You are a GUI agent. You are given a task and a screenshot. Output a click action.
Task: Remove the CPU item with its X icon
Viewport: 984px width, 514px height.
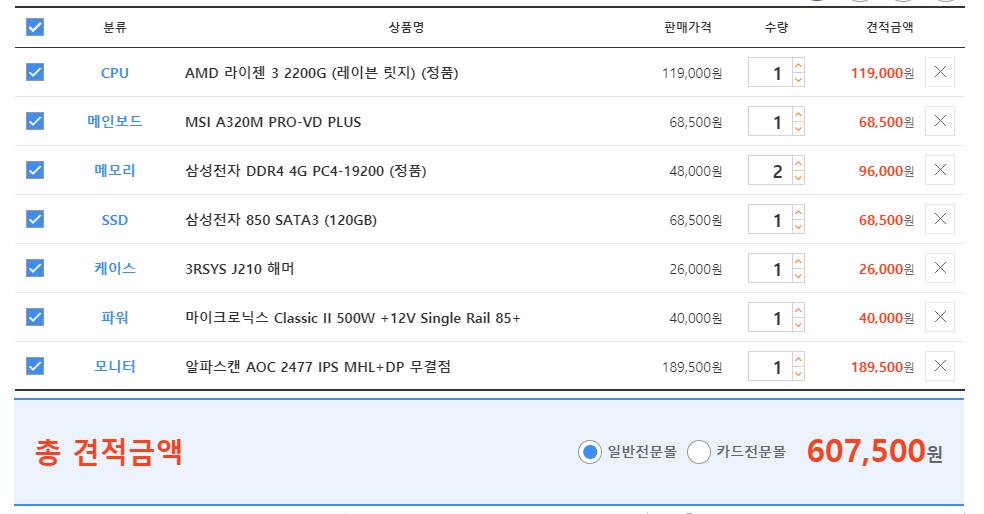[939, 72]
